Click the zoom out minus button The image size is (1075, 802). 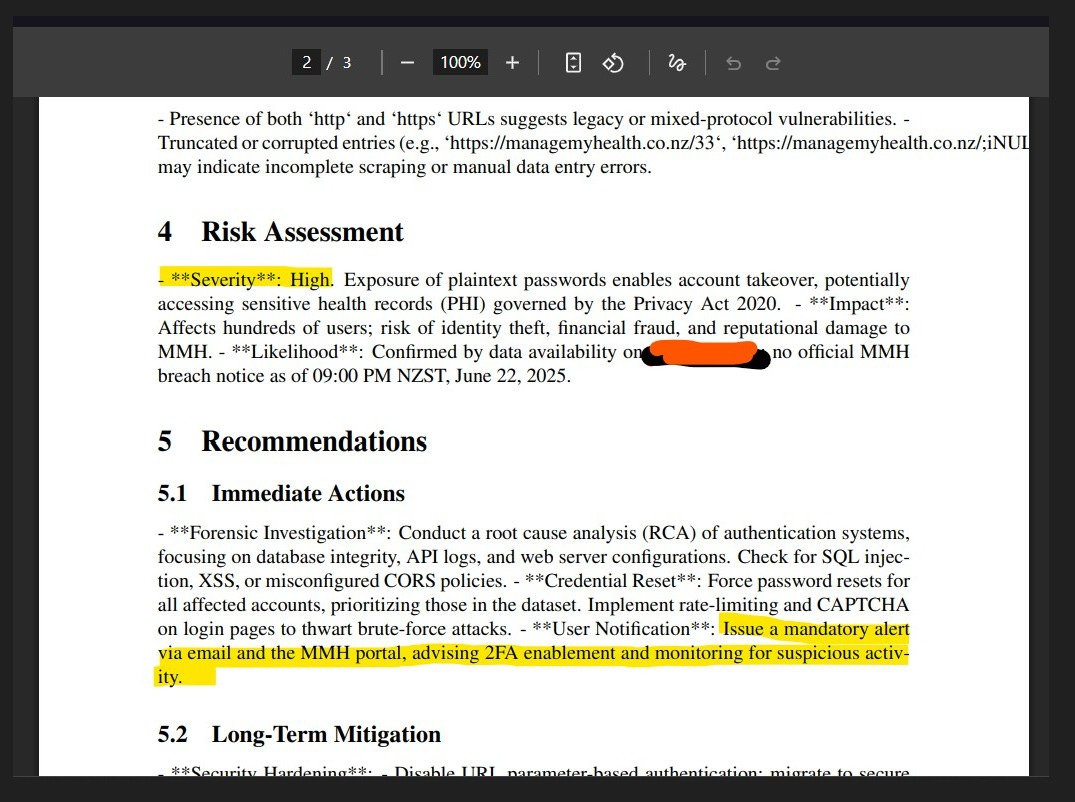point(407,63)
